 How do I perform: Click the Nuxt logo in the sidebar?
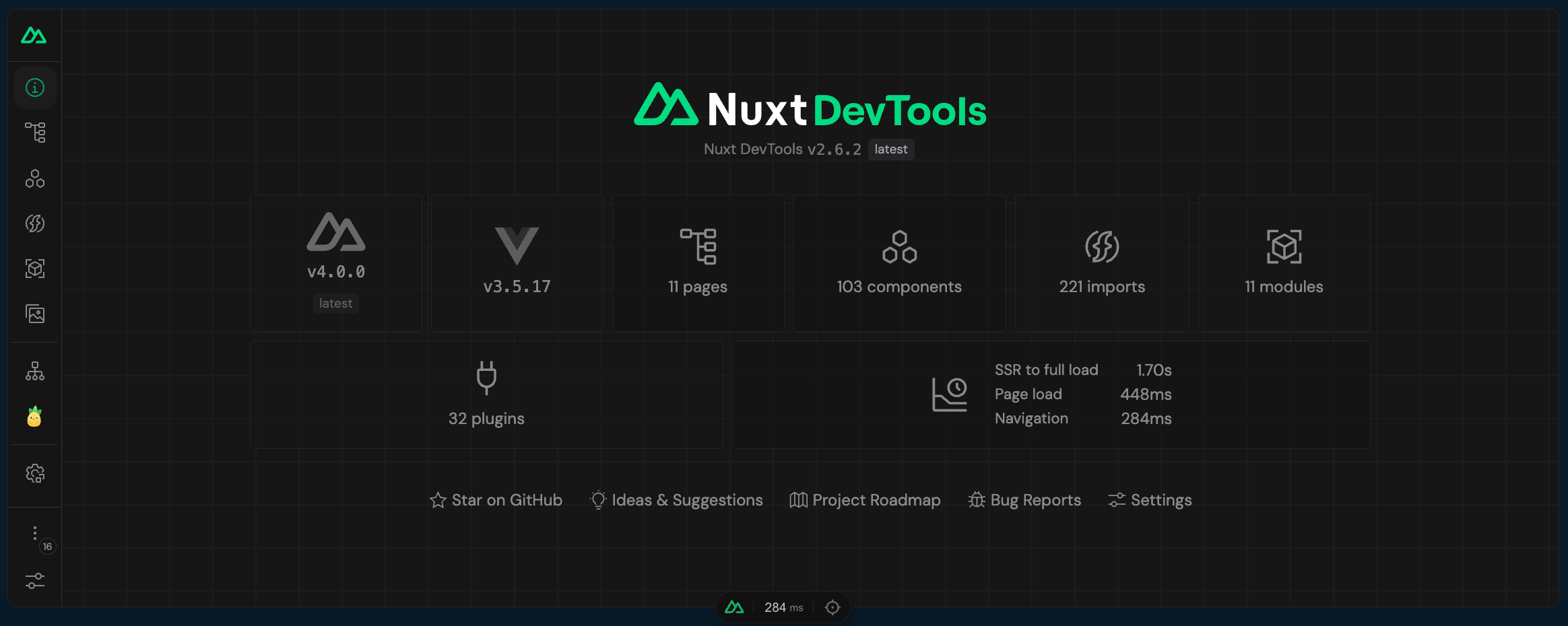pyautogui.click(x=34, y=35)
